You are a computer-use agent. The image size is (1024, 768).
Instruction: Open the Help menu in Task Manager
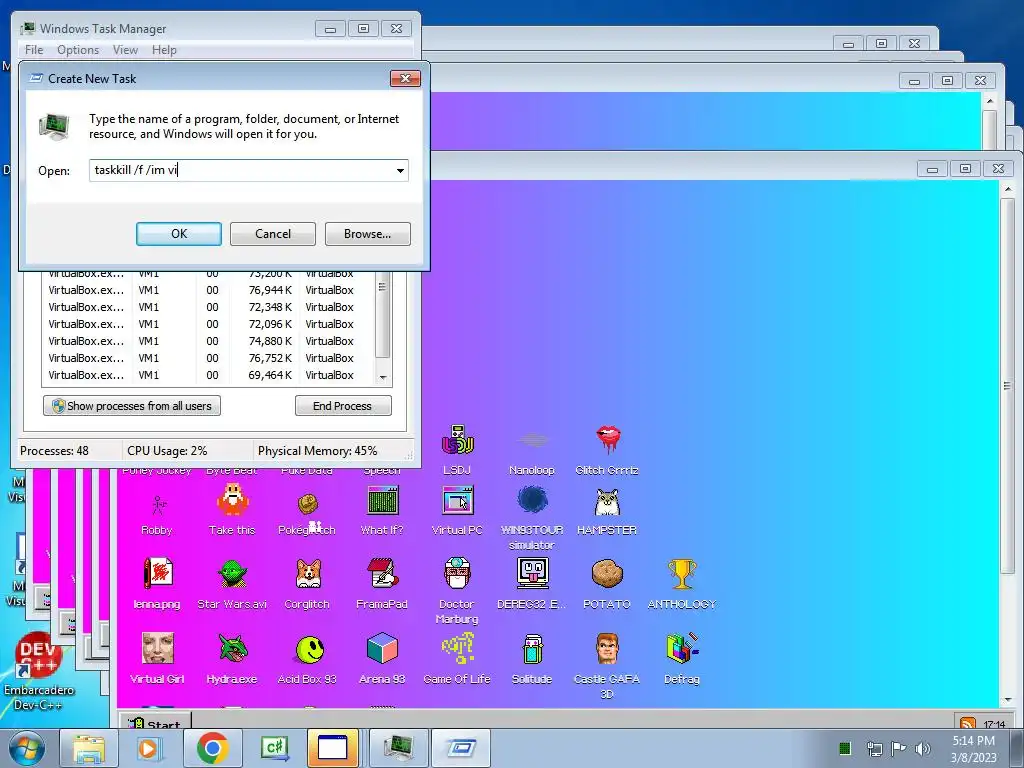(x=164, y=50)
